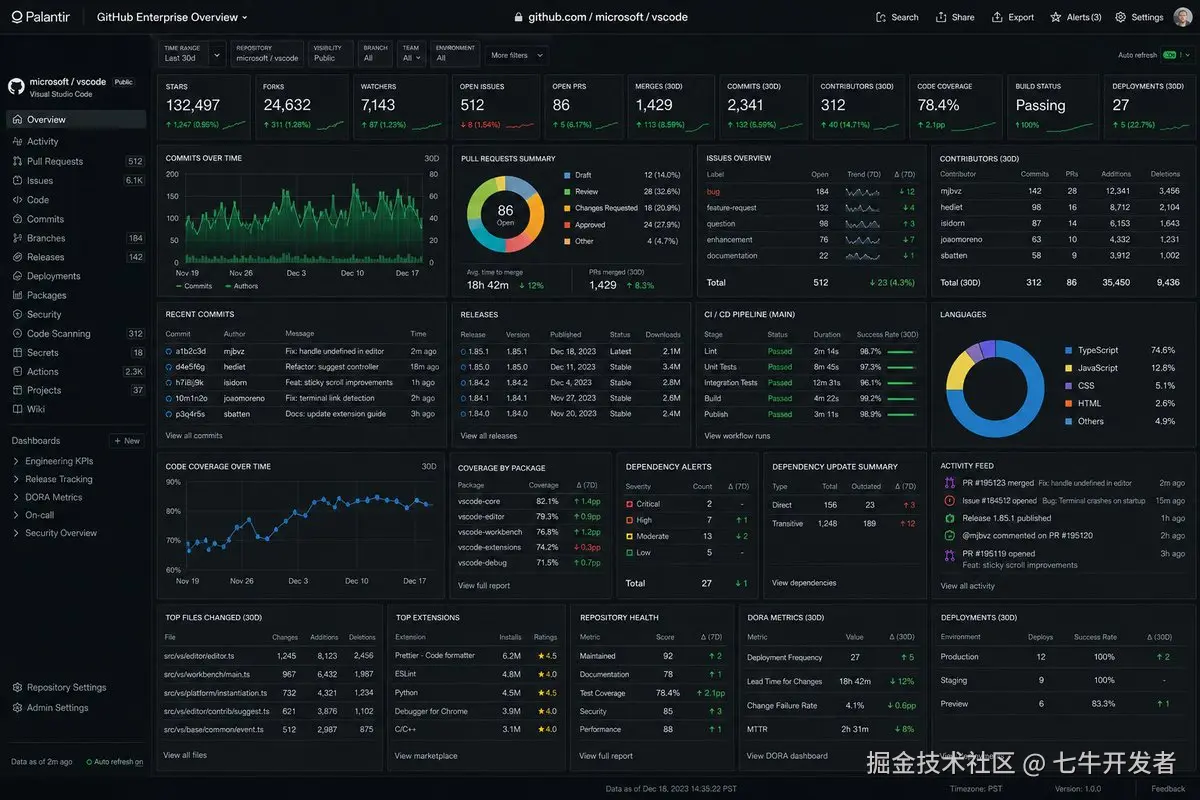Click the Pull Requests icon in sidebar

coord(17,161)
